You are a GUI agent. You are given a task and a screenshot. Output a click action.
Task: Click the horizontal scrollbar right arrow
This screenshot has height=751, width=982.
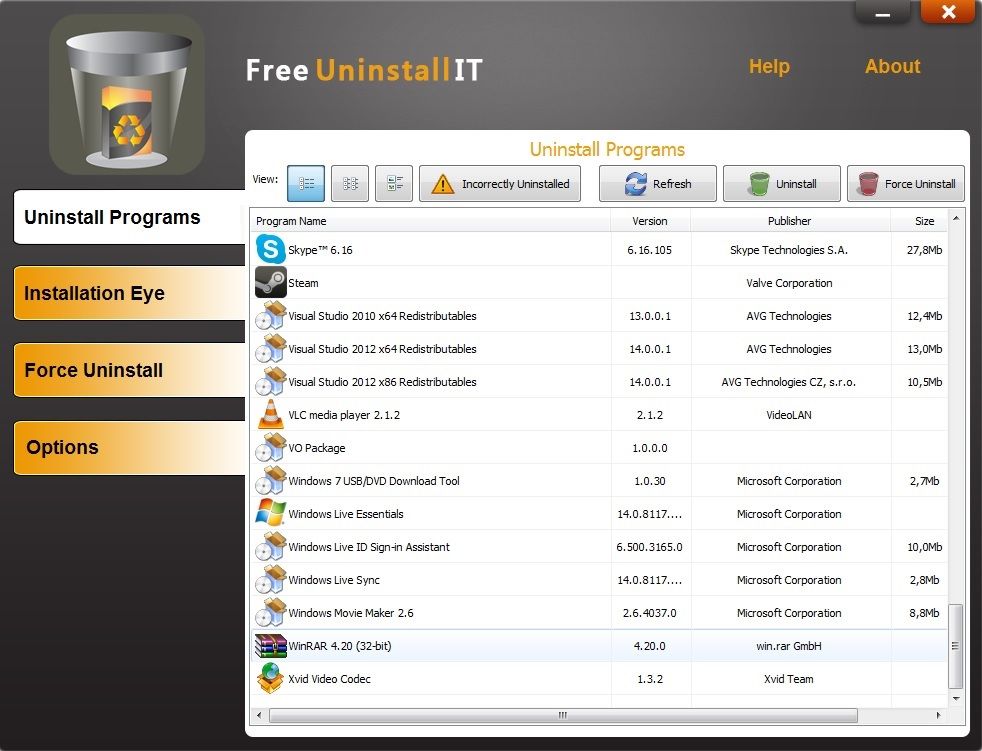tap(938, 715)
